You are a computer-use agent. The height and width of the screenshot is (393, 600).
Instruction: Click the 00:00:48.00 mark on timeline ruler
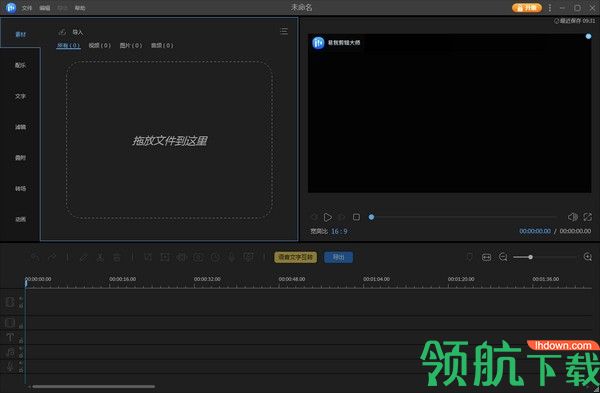point(292,279)
